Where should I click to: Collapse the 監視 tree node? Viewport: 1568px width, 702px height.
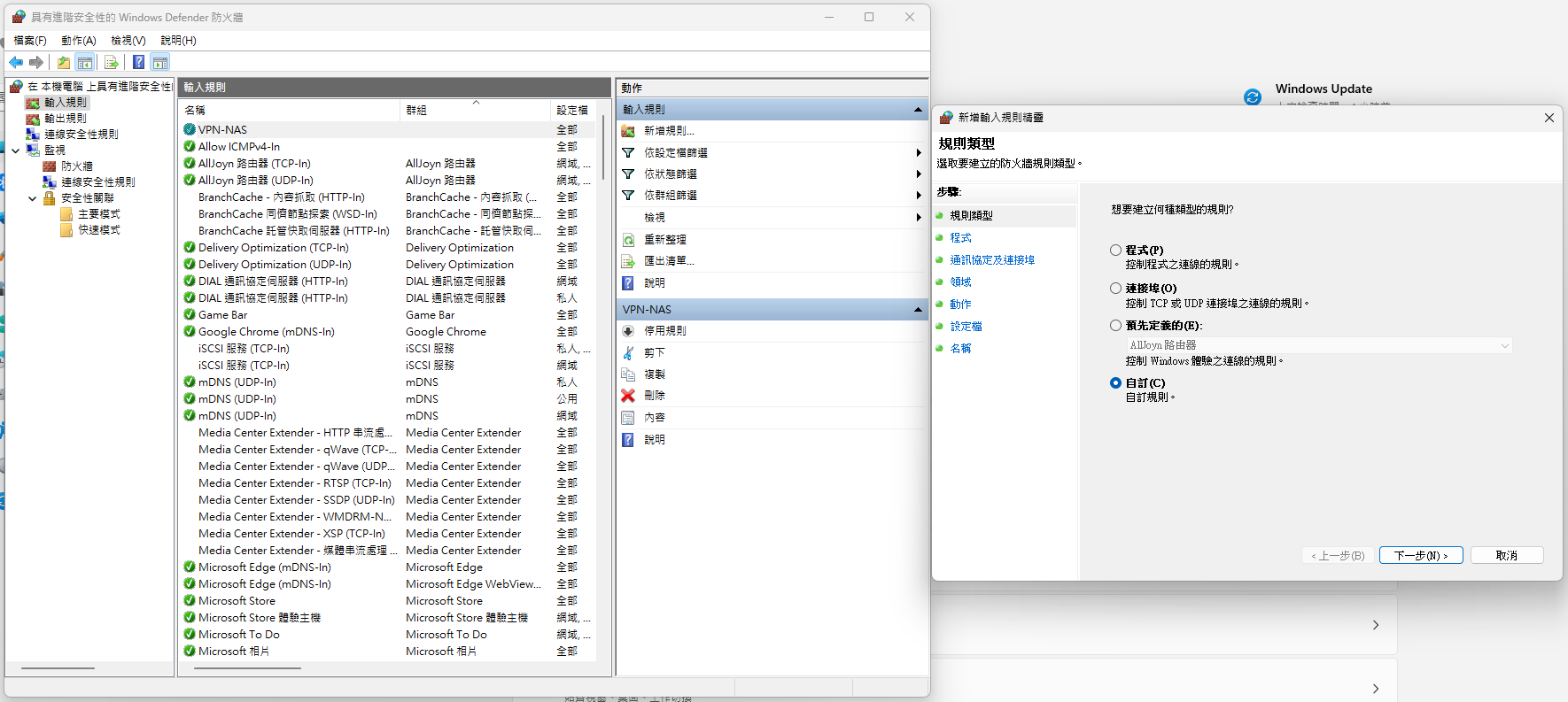pos(16,150)
